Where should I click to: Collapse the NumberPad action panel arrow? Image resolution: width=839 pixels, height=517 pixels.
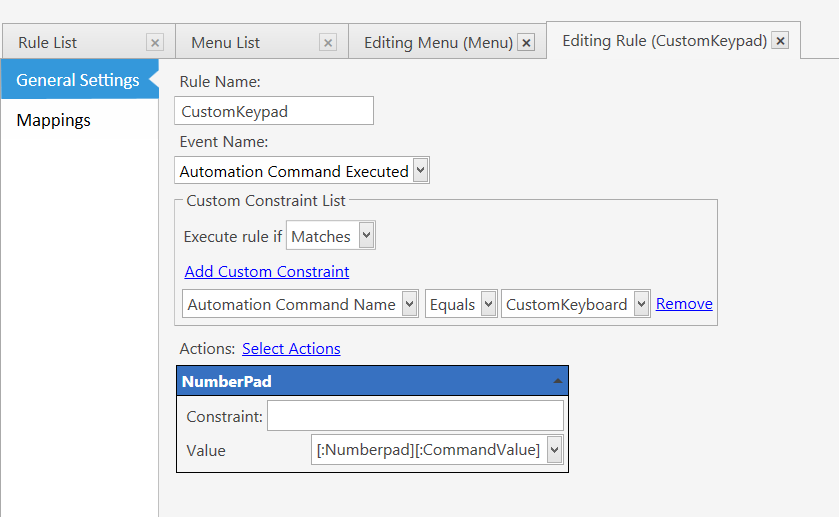click(x=557, y=381)
